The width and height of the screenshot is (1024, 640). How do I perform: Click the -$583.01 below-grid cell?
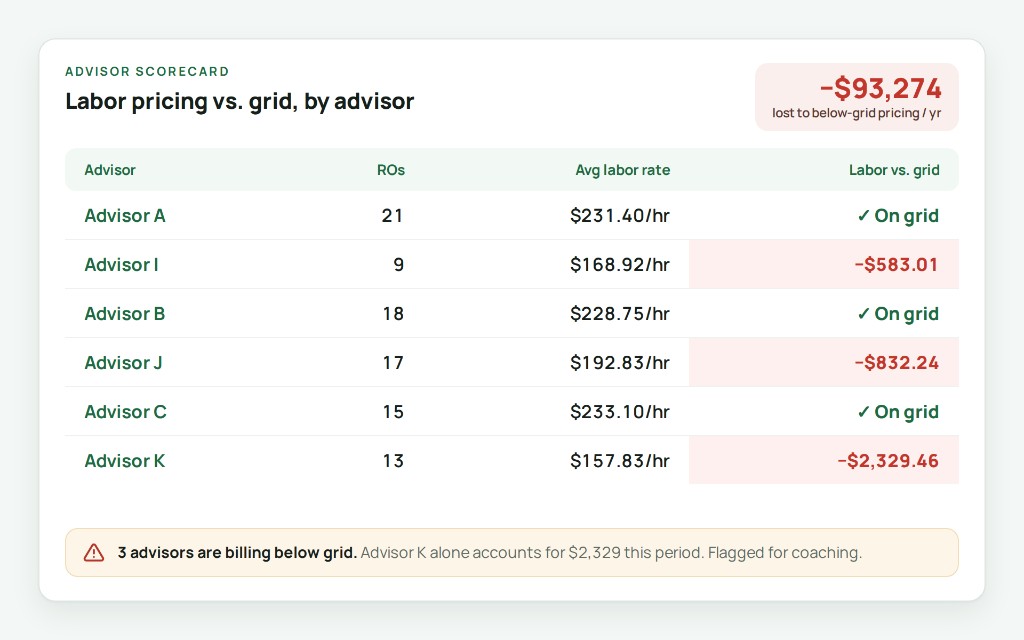pyautogui.click(x=824, y=264)
